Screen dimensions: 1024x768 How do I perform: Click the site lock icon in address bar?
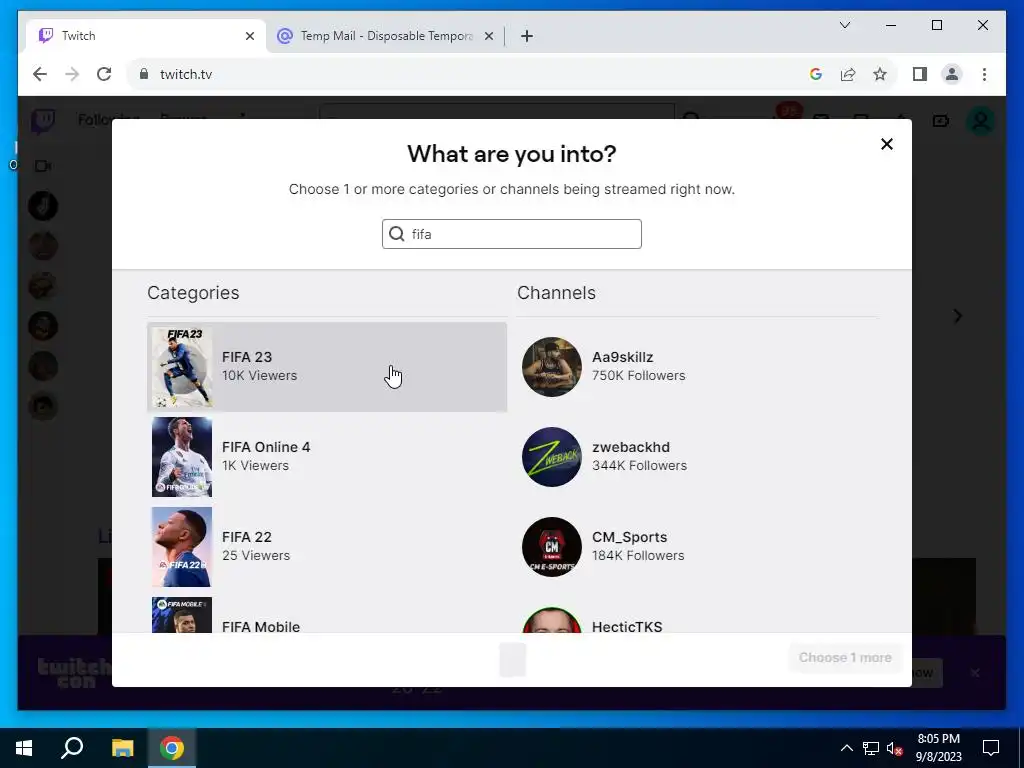click(144, 74)
